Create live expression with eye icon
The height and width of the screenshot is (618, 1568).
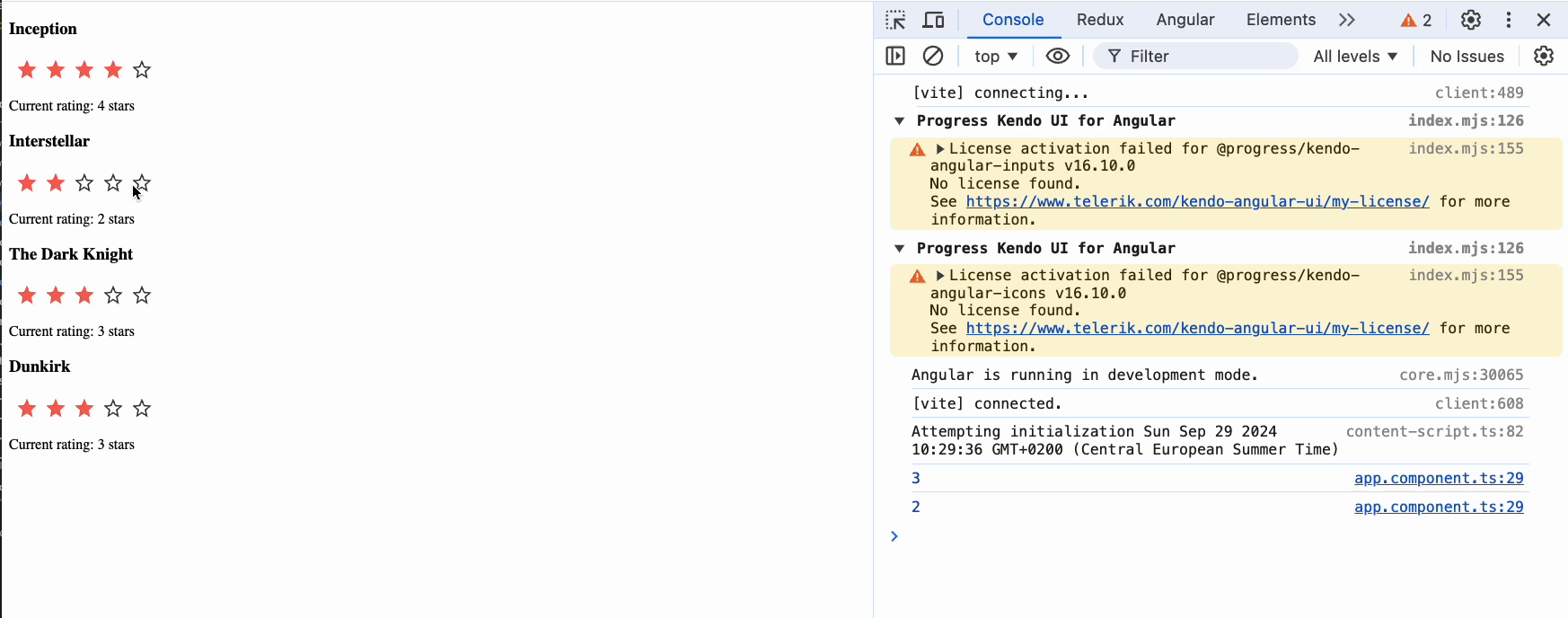coord(1057,56)
